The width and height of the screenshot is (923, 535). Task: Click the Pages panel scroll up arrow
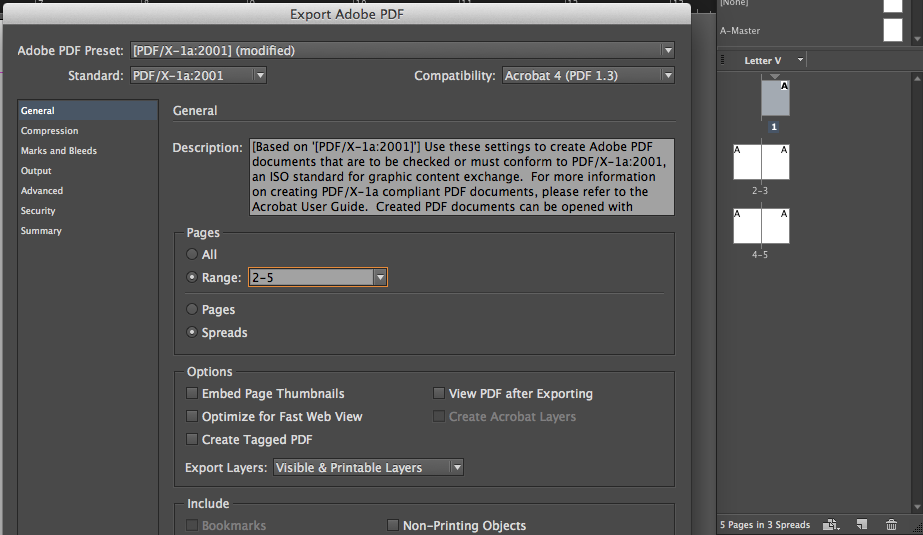[x=917, y=78]
